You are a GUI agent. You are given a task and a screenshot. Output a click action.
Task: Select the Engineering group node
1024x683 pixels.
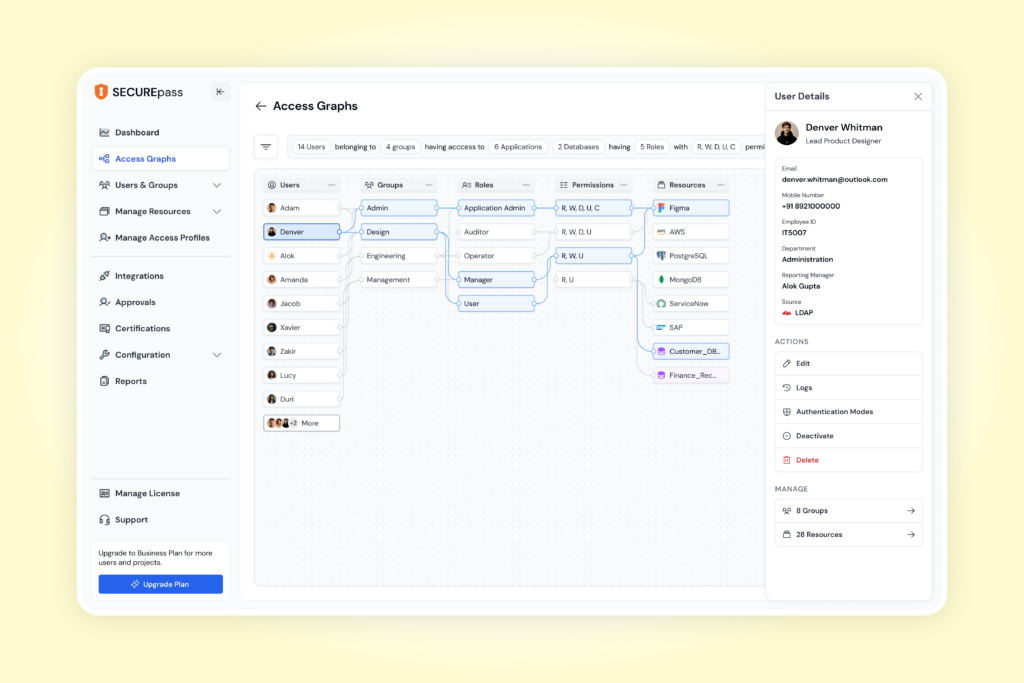click(399, 256)
